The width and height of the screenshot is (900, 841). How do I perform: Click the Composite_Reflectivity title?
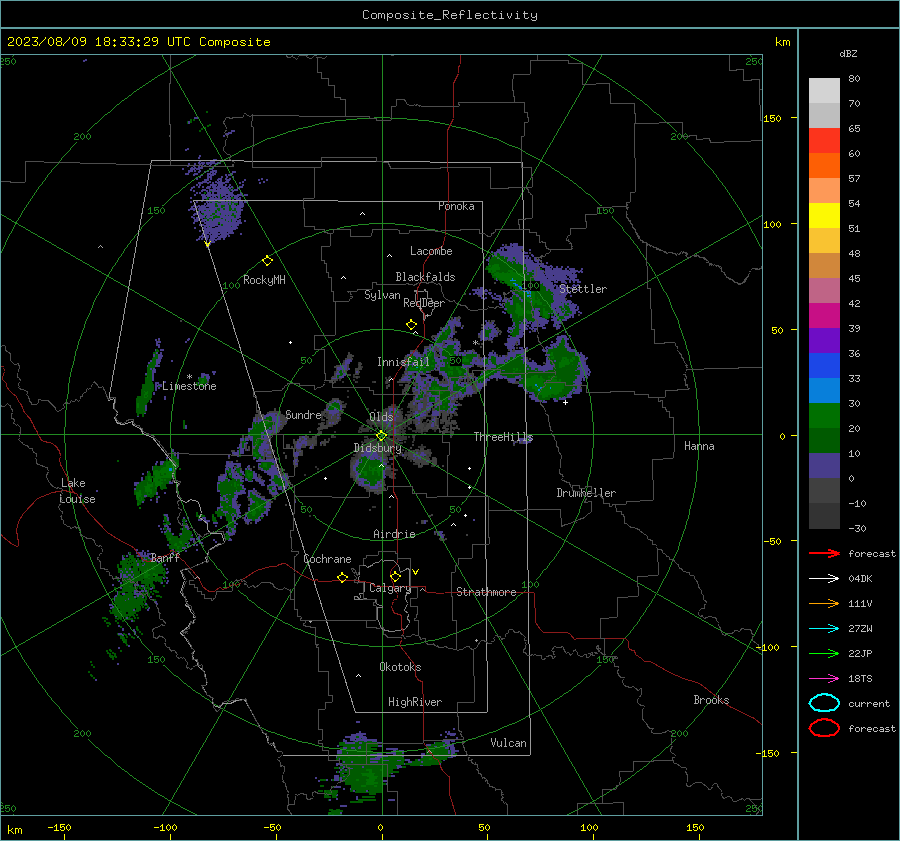[x=450, y=15]
